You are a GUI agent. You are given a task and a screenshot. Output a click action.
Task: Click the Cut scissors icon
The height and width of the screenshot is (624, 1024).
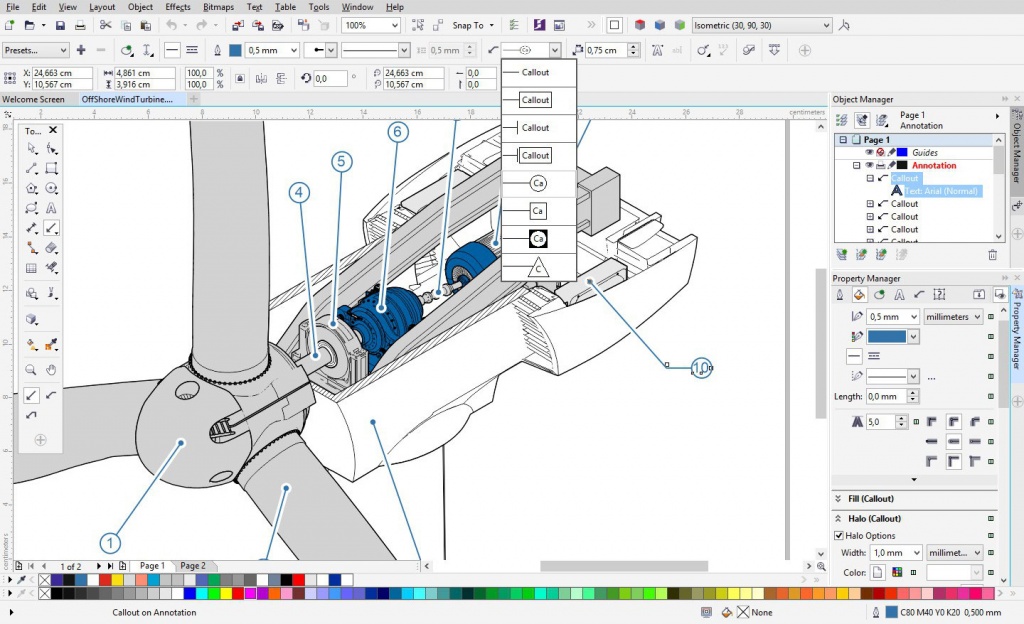[x=106, y=25]
